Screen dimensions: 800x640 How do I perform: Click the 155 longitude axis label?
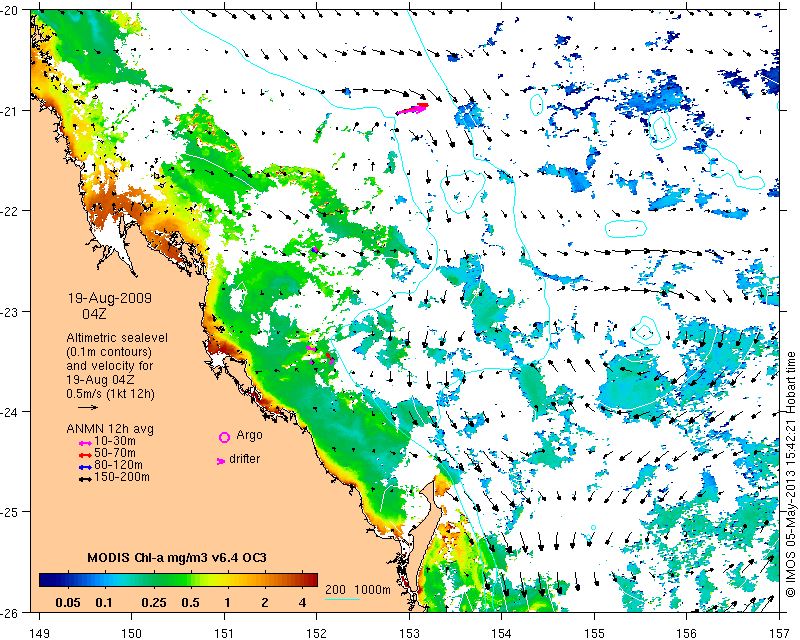(594, 633)
